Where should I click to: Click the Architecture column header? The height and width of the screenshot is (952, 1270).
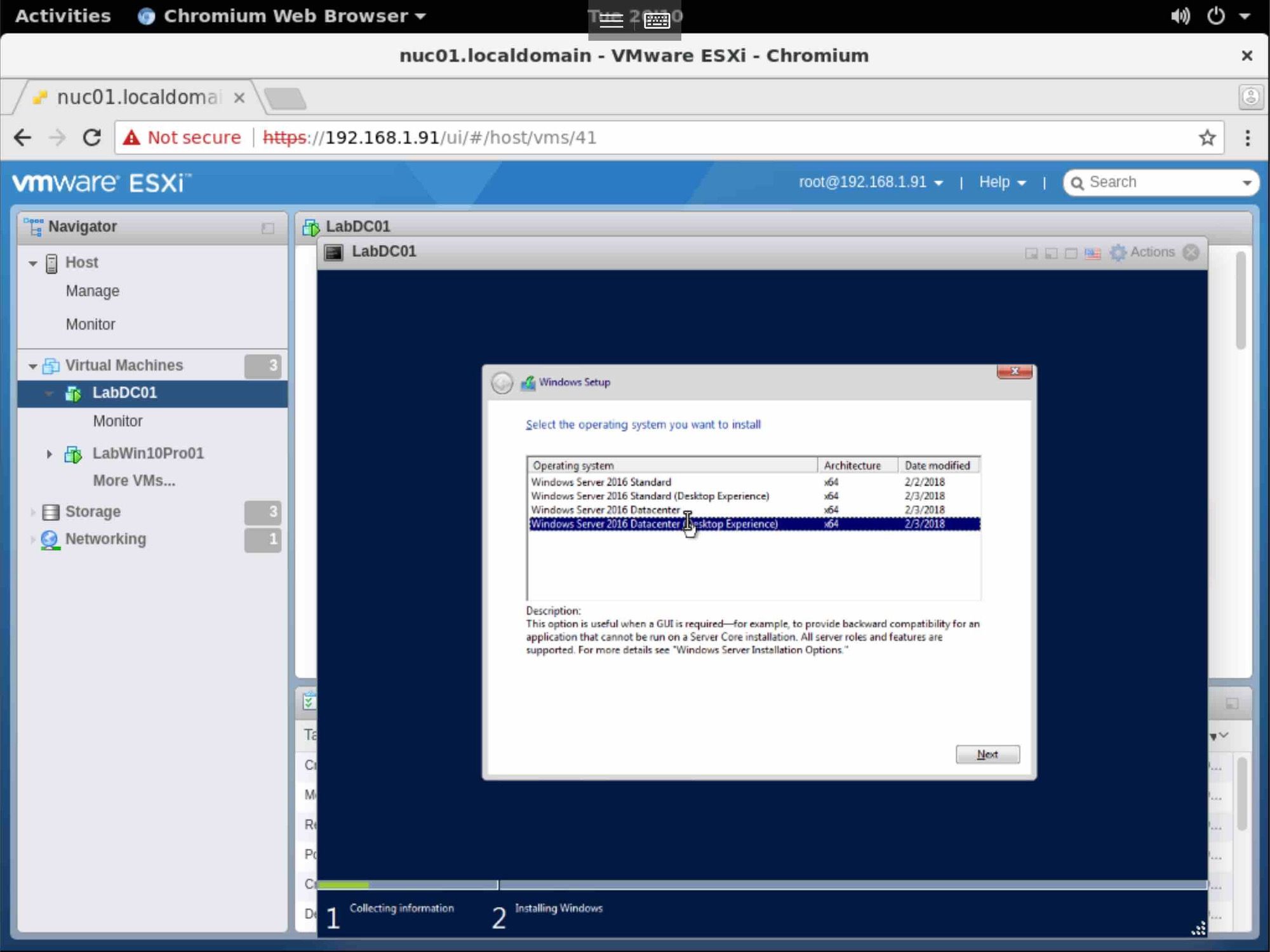(858, 466)
